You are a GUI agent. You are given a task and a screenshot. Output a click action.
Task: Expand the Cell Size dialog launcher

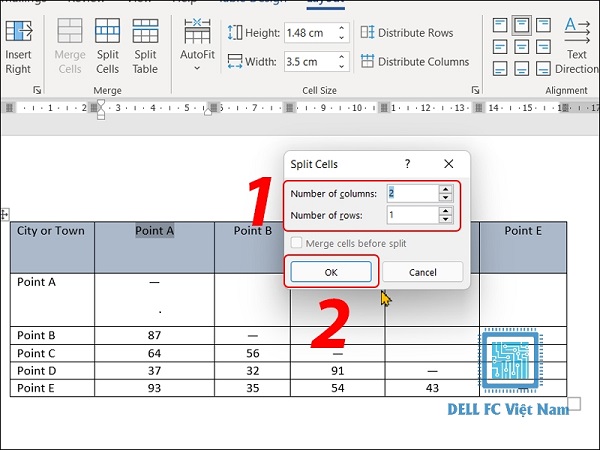tap(475, 90)
